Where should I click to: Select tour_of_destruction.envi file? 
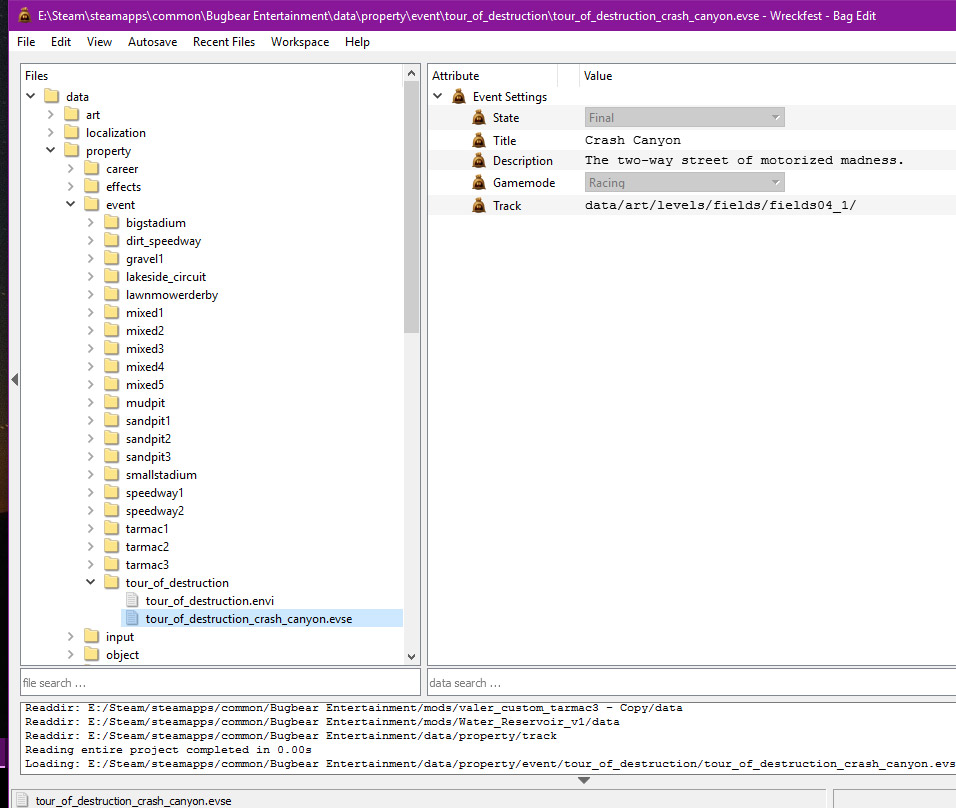(210, 601)
